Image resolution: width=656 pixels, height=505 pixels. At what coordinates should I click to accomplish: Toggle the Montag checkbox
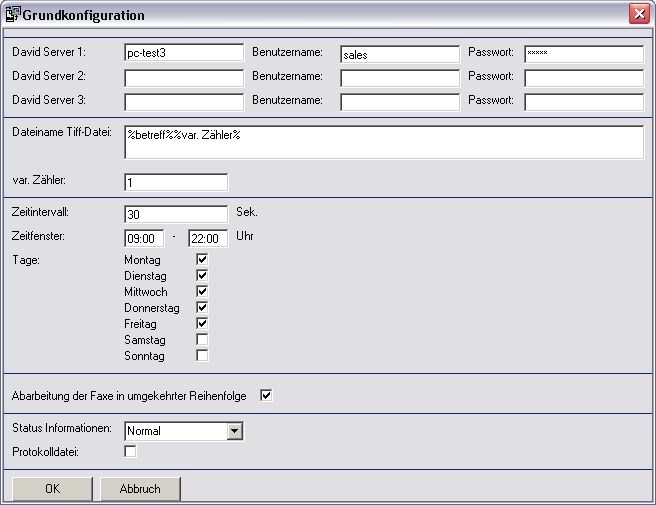point(202,259)
